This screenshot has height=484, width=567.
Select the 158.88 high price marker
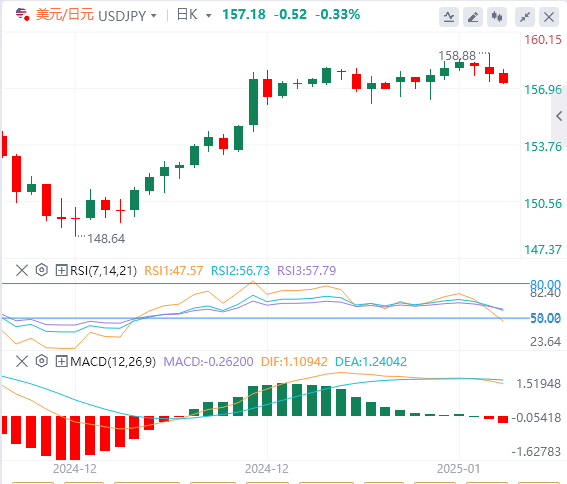457,56
